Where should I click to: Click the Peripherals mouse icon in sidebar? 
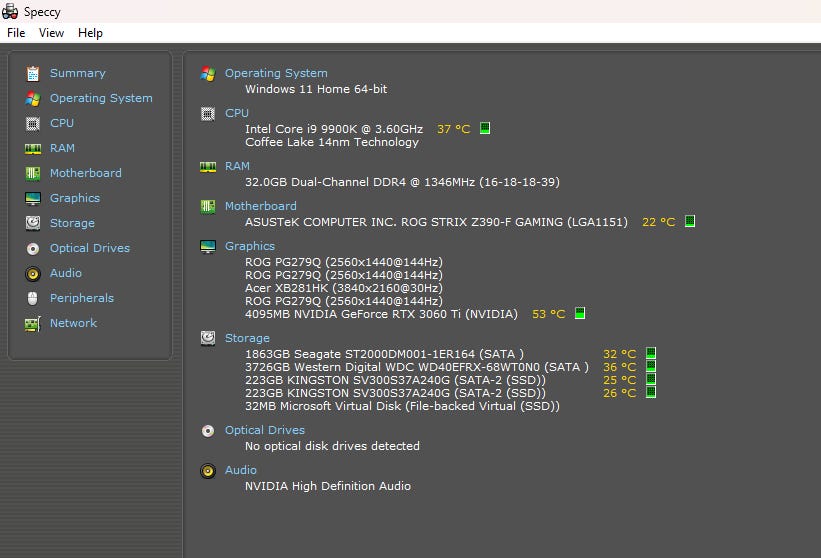tap(33, 298)
